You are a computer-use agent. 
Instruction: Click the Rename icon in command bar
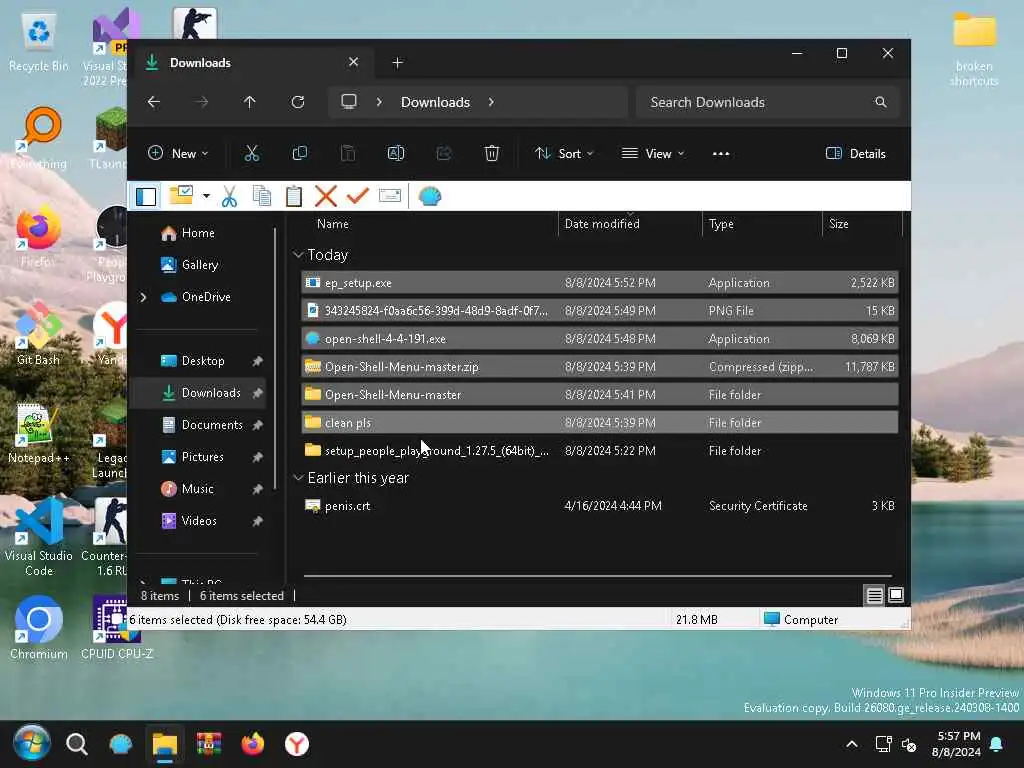click(396, 153)
